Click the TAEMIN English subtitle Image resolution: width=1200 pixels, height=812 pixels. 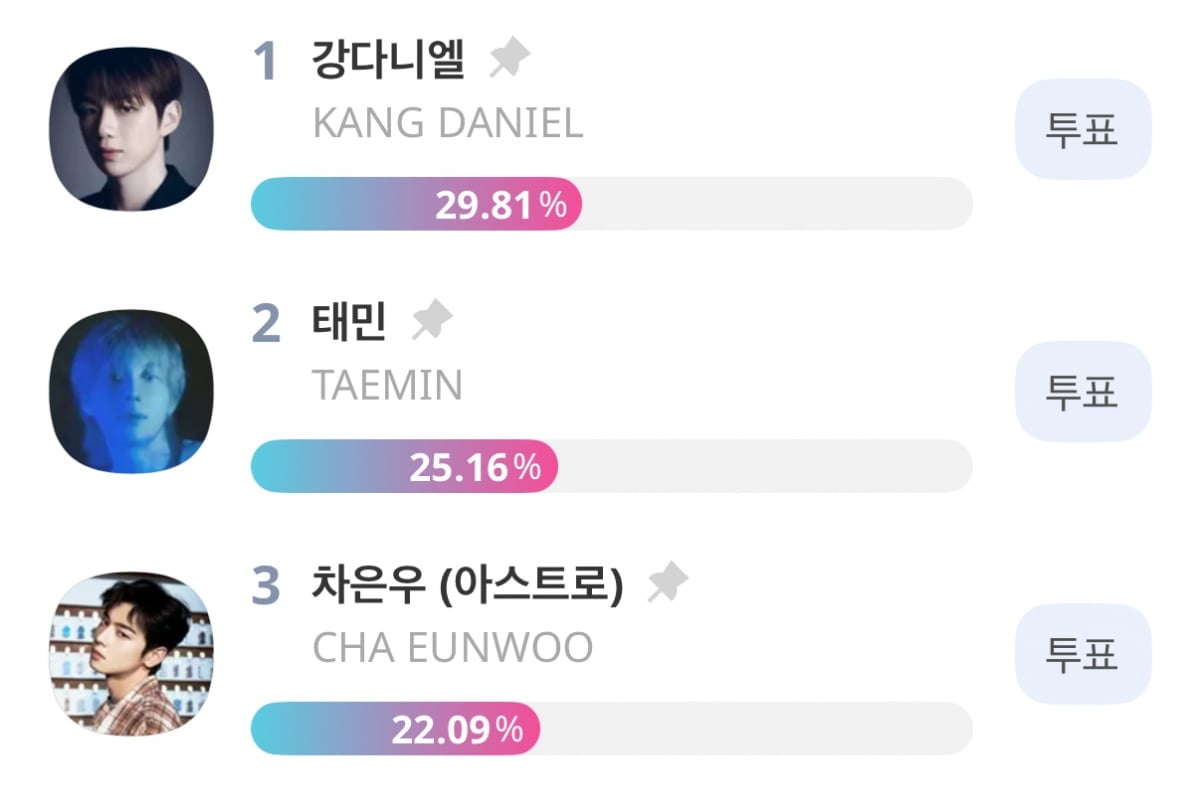(x=387, y=386)
